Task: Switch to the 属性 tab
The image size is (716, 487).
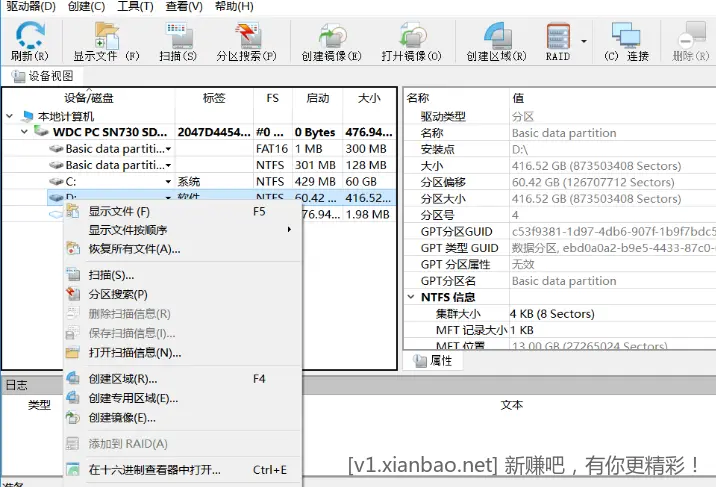Action: coord(433,361)
